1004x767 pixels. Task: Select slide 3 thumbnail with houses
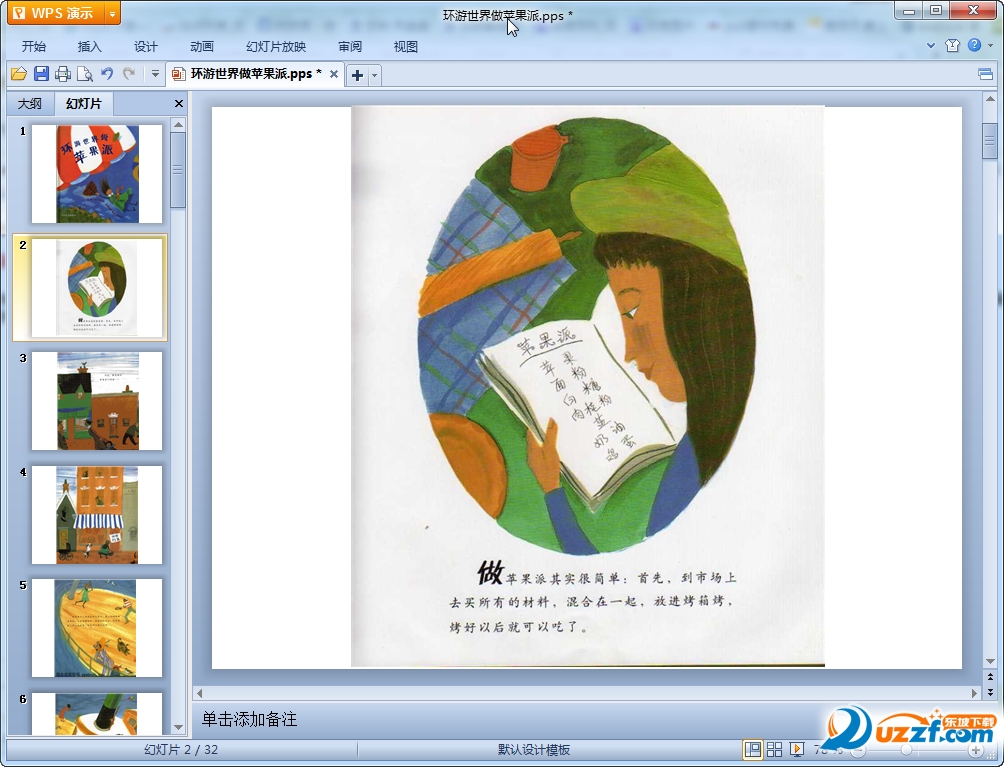[x=97, y=401]
